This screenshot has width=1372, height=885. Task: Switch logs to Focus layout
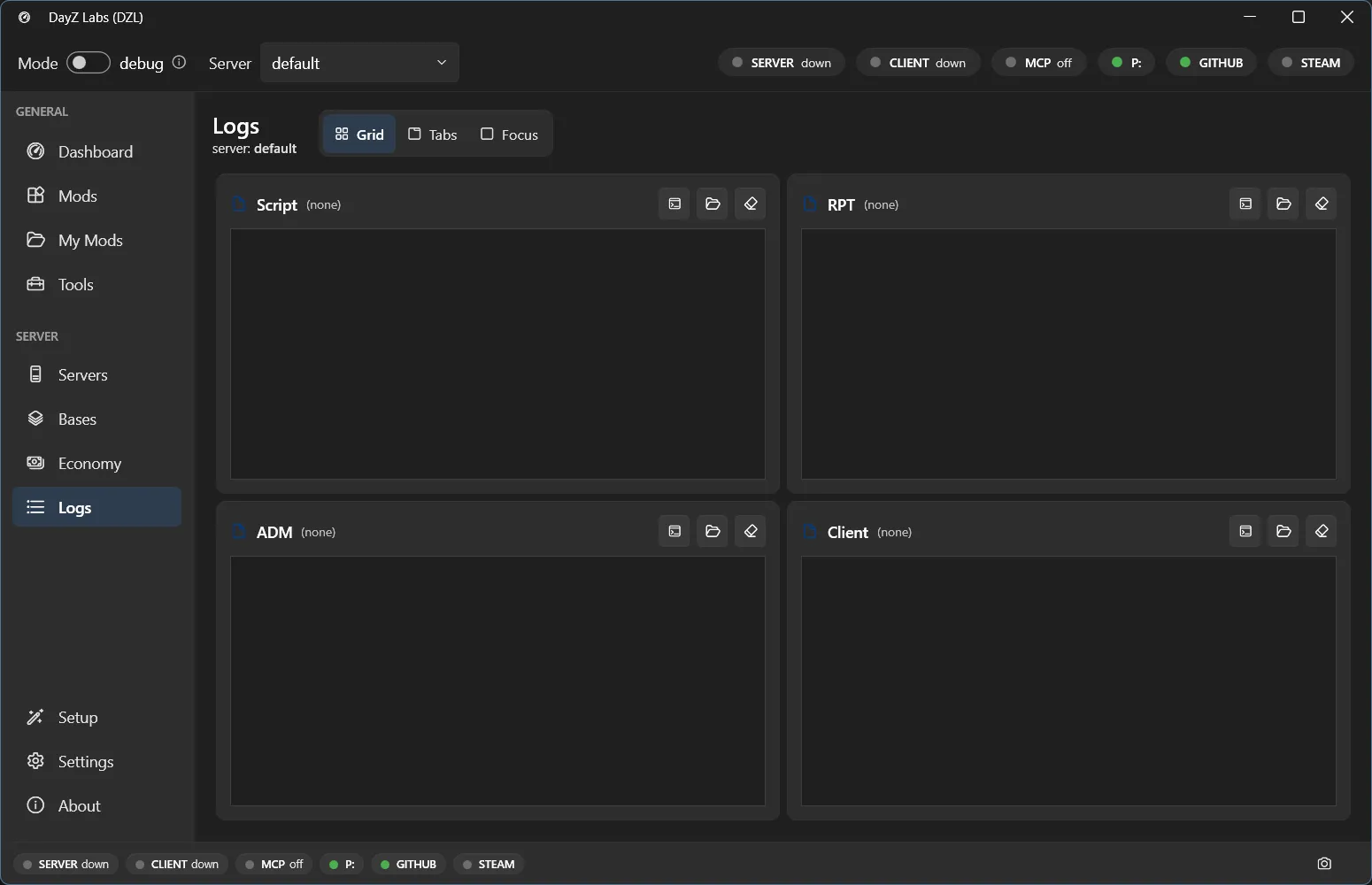[x=509, y=135]
